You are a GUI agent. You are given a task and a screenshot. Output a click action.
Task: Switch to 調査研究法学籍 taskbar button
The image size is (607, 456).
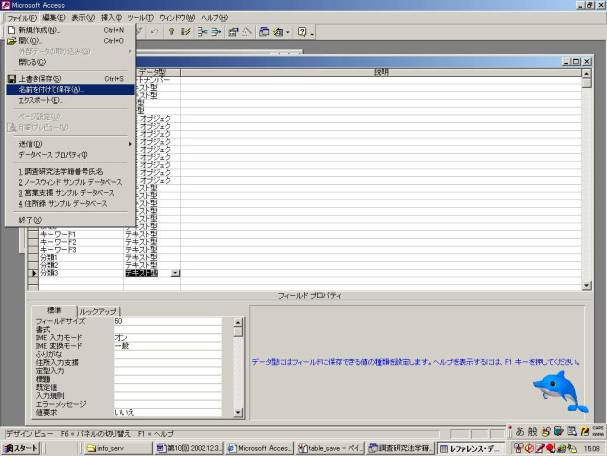coord(401,448)
